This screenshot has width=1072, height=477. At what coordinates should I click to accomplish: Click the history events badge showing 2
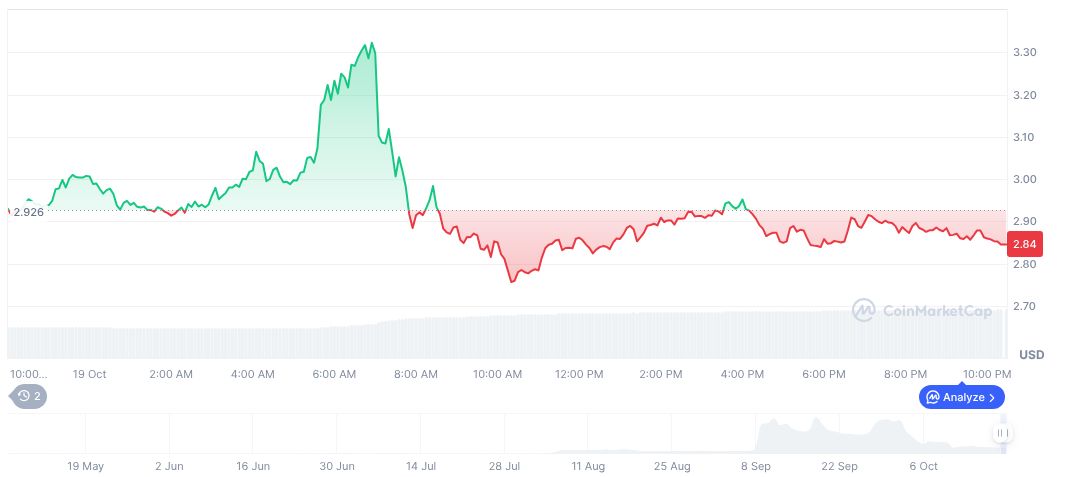point(30,396)
